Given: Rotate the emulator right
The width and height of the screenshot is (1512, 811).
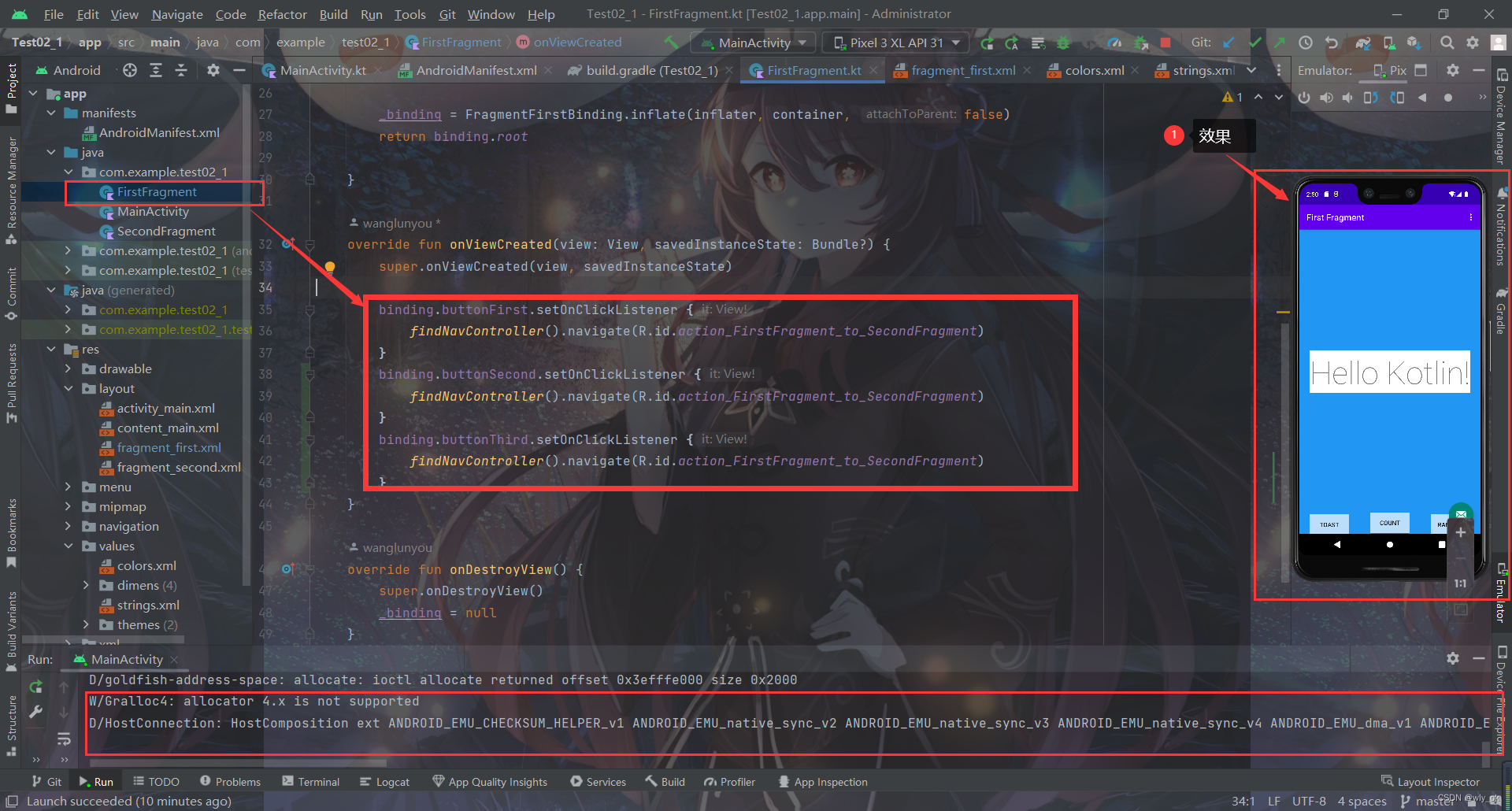Looking at the screenshot, I should (1397, 98).
